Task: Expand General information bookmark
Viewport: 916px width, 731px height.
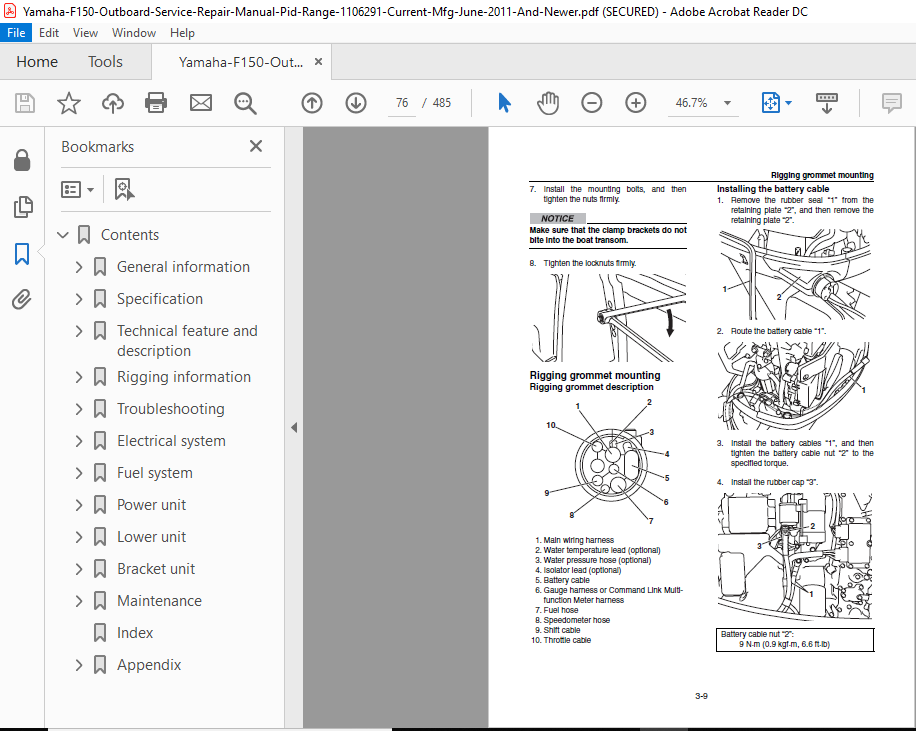Action: [x=79, y=267]
